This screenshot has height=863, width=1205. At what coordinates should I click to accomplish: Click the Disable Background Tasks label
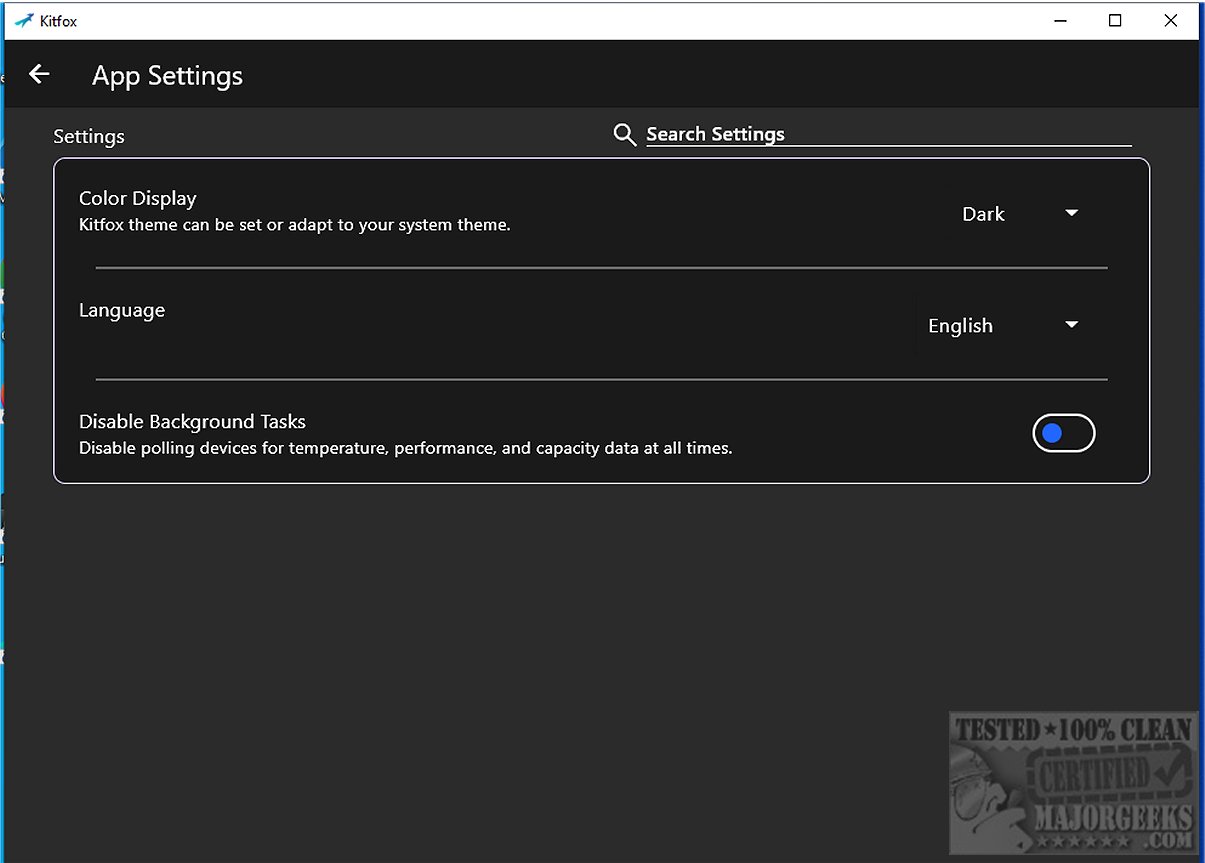(192, 421)
